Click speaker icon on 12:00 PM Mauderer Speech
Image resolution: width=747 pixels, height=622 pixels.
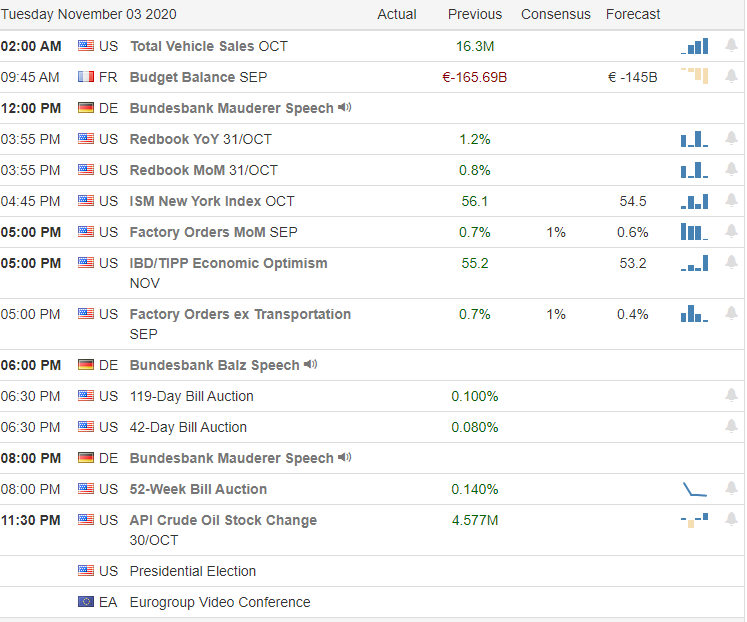[345, 108]
